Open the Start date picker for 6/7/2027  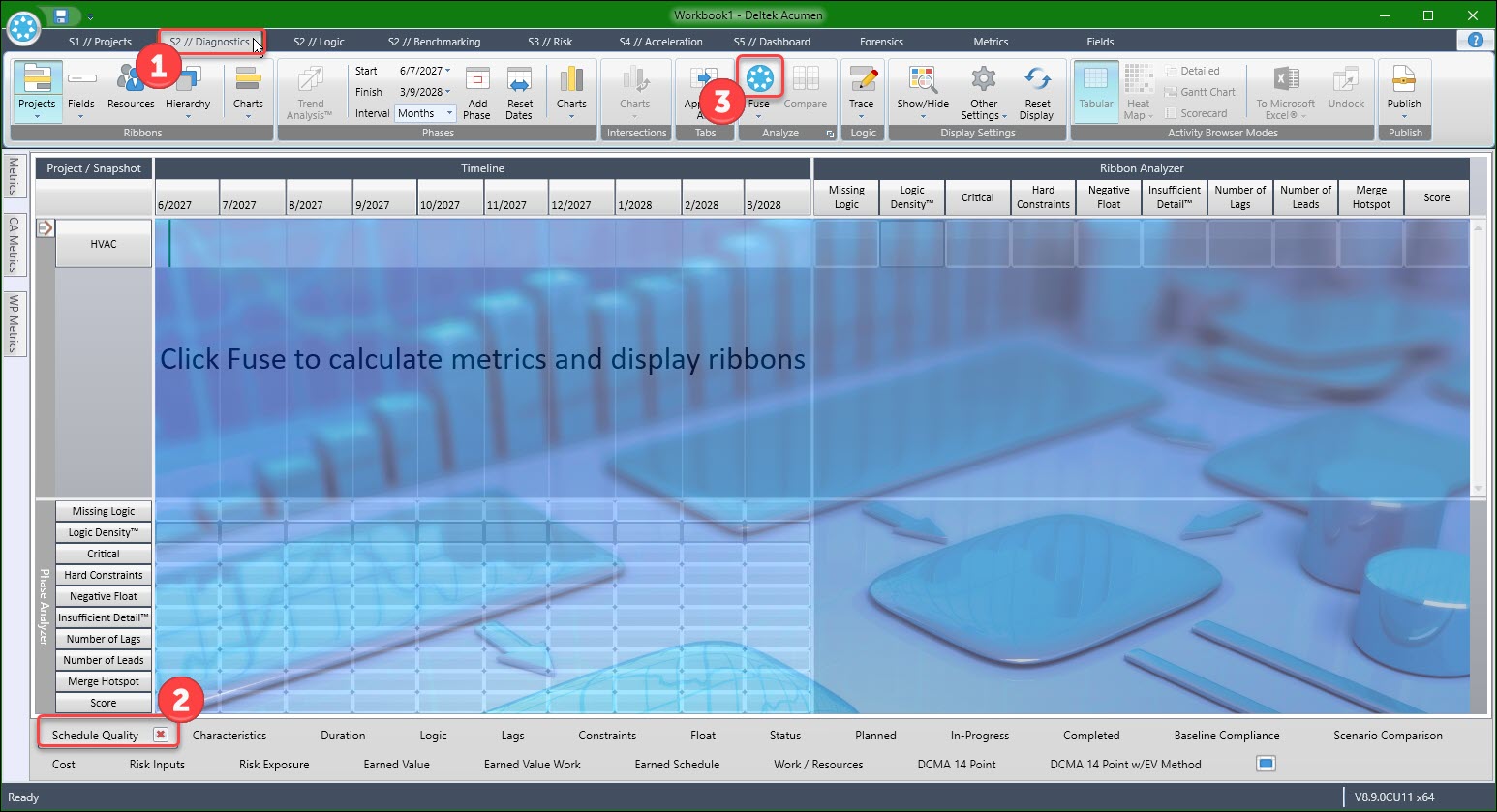[422, 71]
